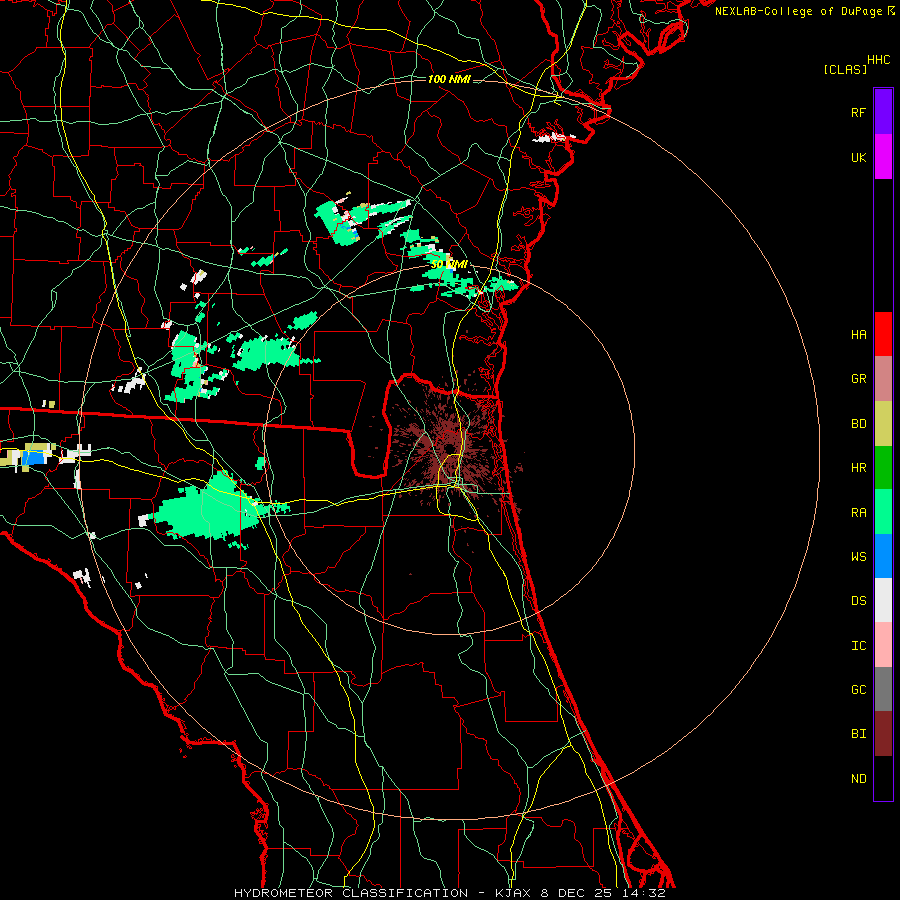
Task: Click the ND legend label
Action: 859,778
